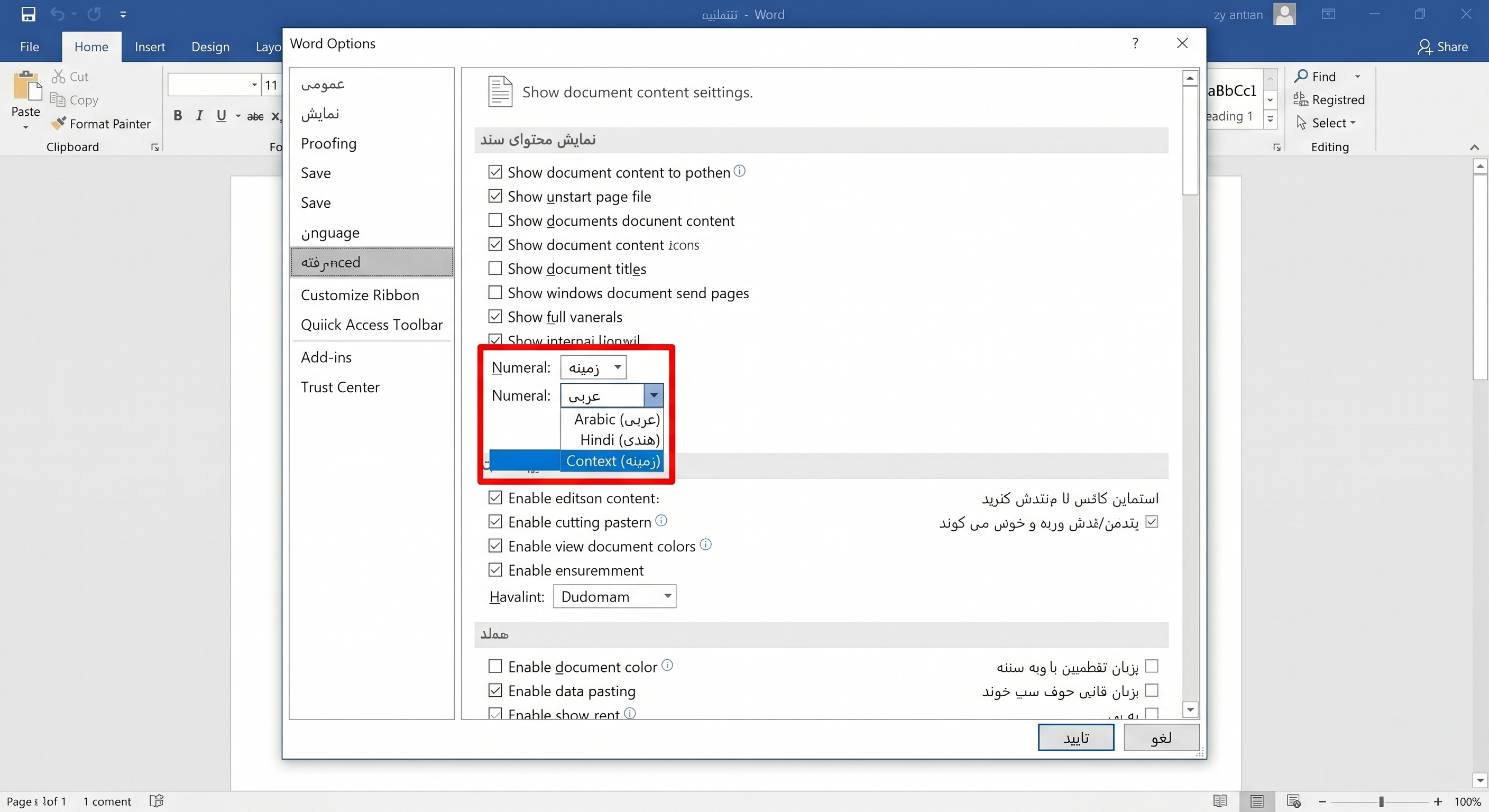Uncheck Show unstart page file

(495, 196)
